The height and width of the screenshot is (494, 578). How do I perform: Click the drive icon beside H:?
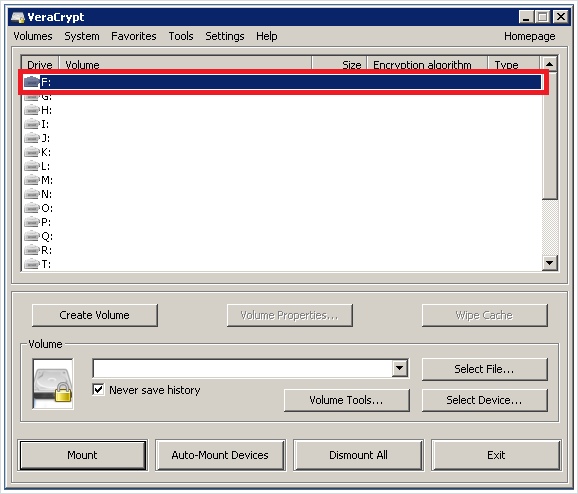coord(32,110)
